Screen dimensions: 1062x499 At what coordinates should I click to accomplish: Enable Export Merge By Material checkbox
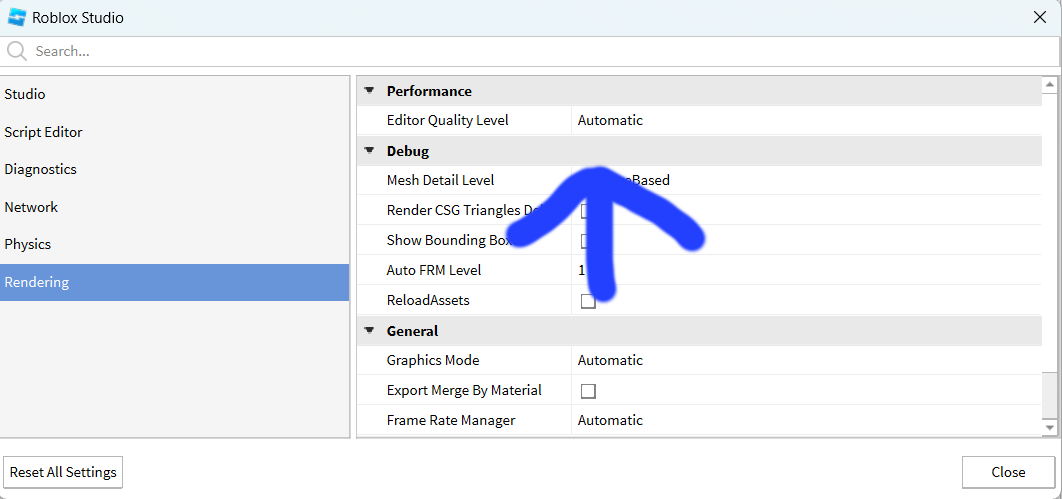pos(589,391)
